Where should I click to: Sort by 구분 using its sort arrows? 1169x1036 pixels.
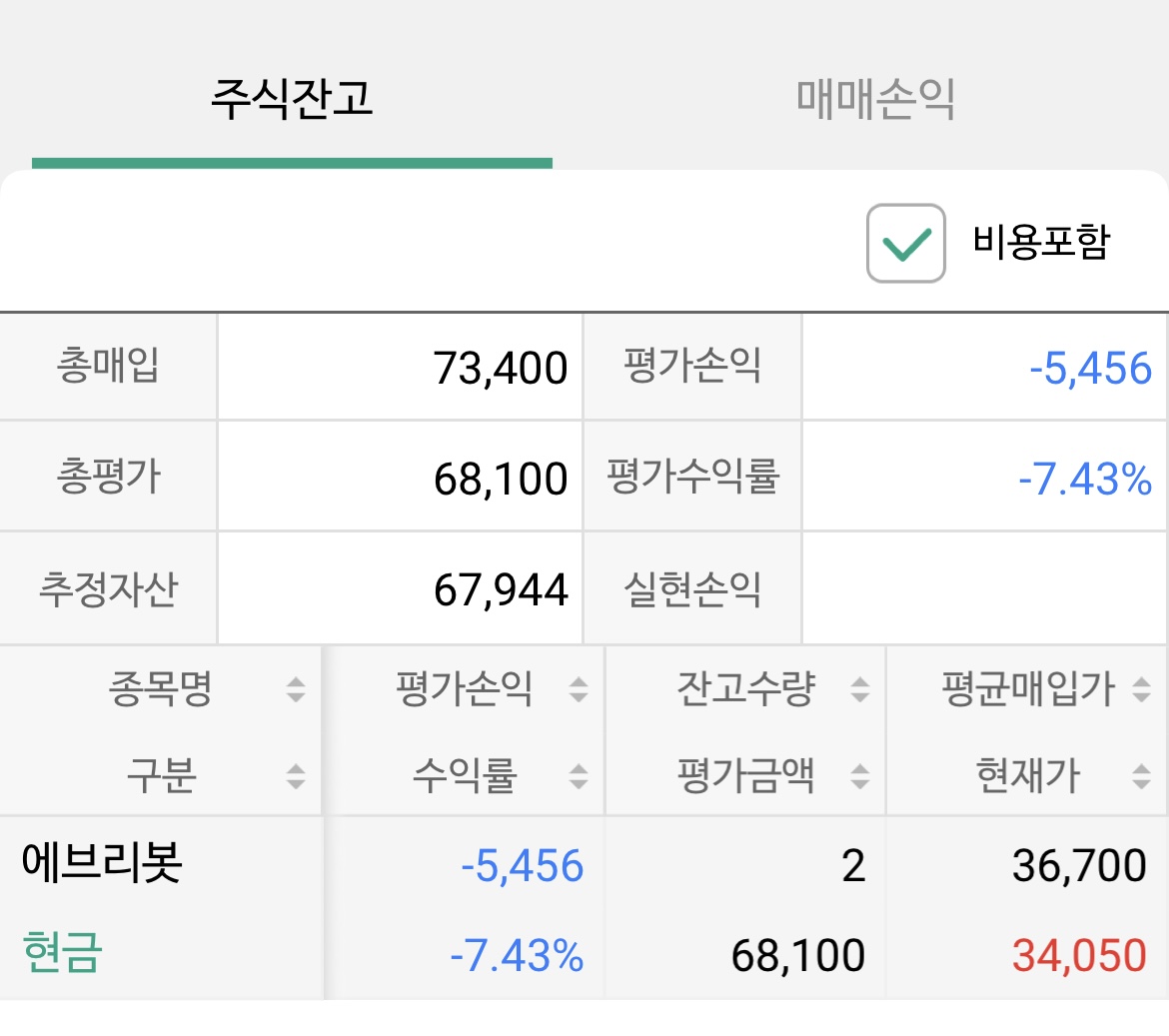tap(296, 776)
